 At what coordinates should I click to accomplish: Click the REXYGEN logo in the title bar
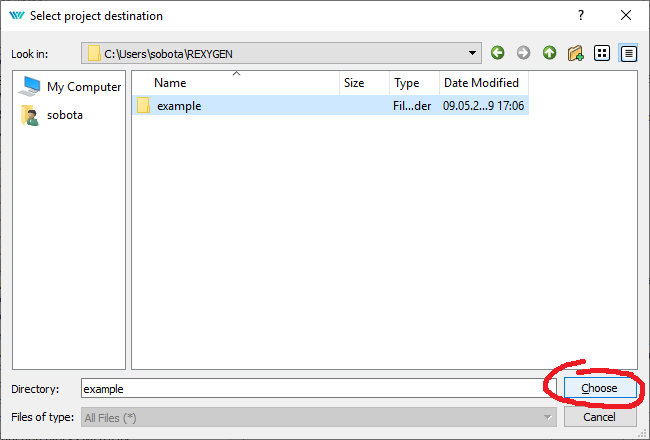pyautogui.click(x=17, y=16)
